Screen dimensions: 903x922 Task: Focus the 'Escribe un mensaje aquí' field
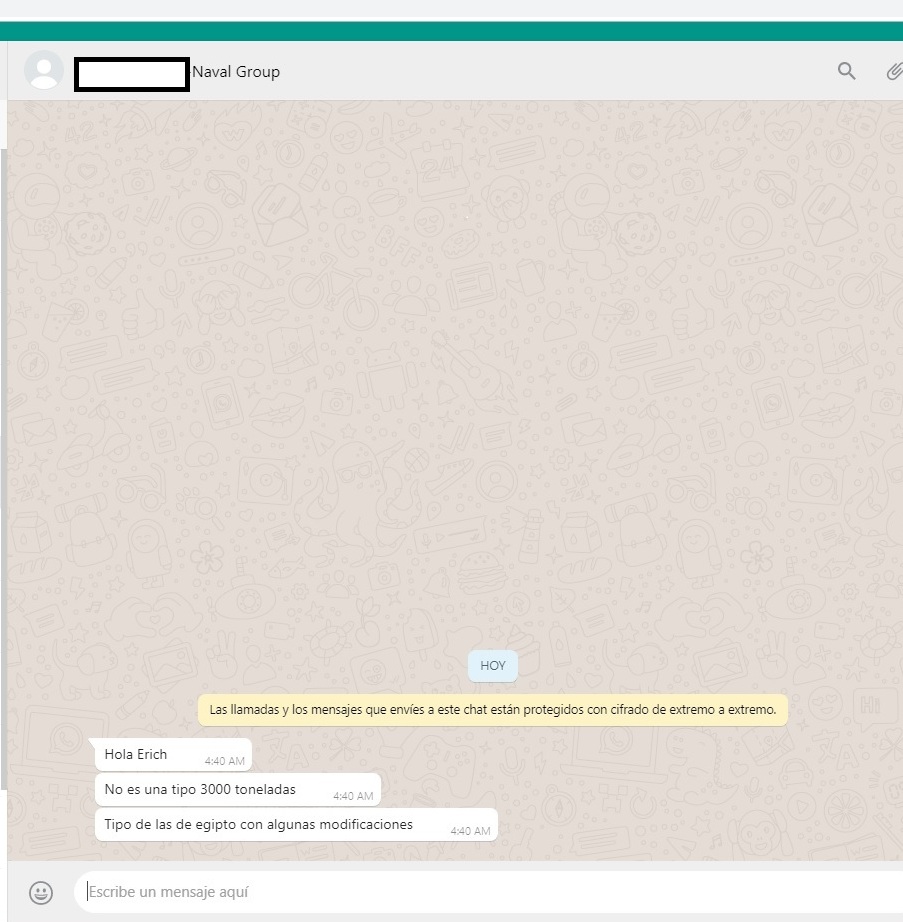point(489,892)
